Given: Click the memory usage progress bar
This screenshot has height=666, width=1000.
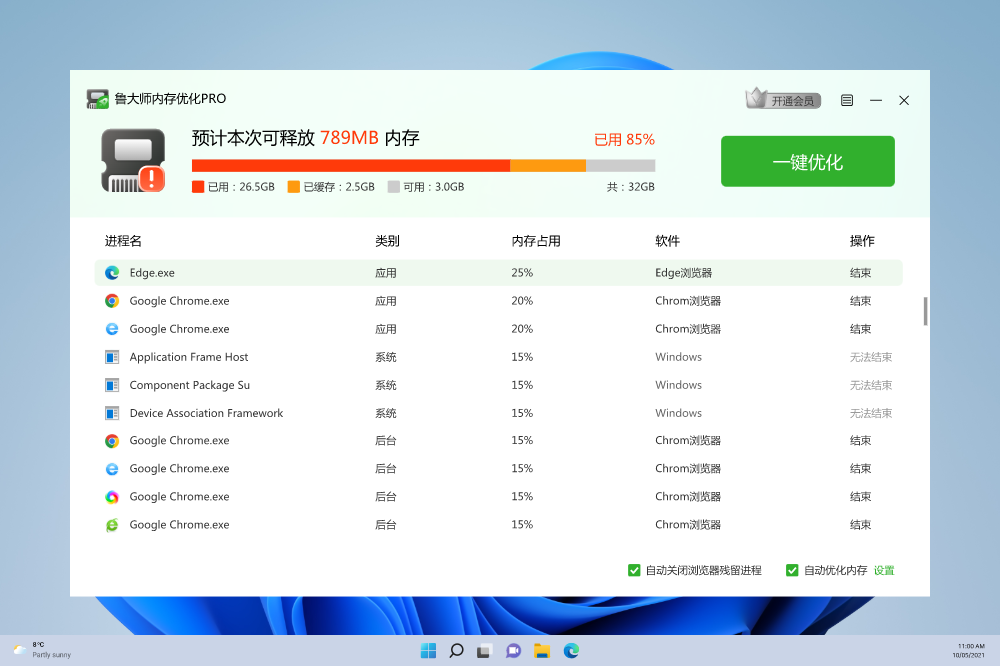Looking at the screenshot, I should tap(423, 165).
